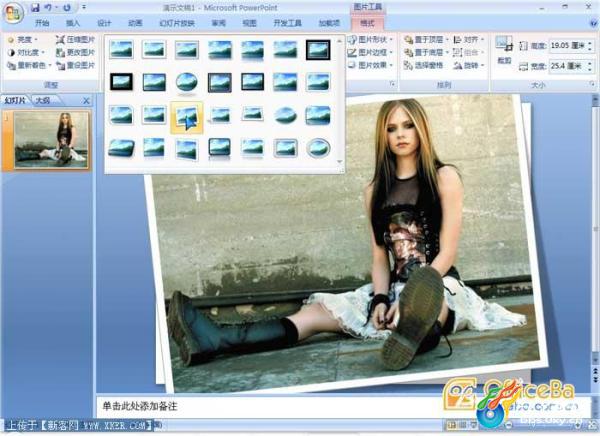Redo the last action
This screenshot has height=436, width=600.
coord(67,7)
